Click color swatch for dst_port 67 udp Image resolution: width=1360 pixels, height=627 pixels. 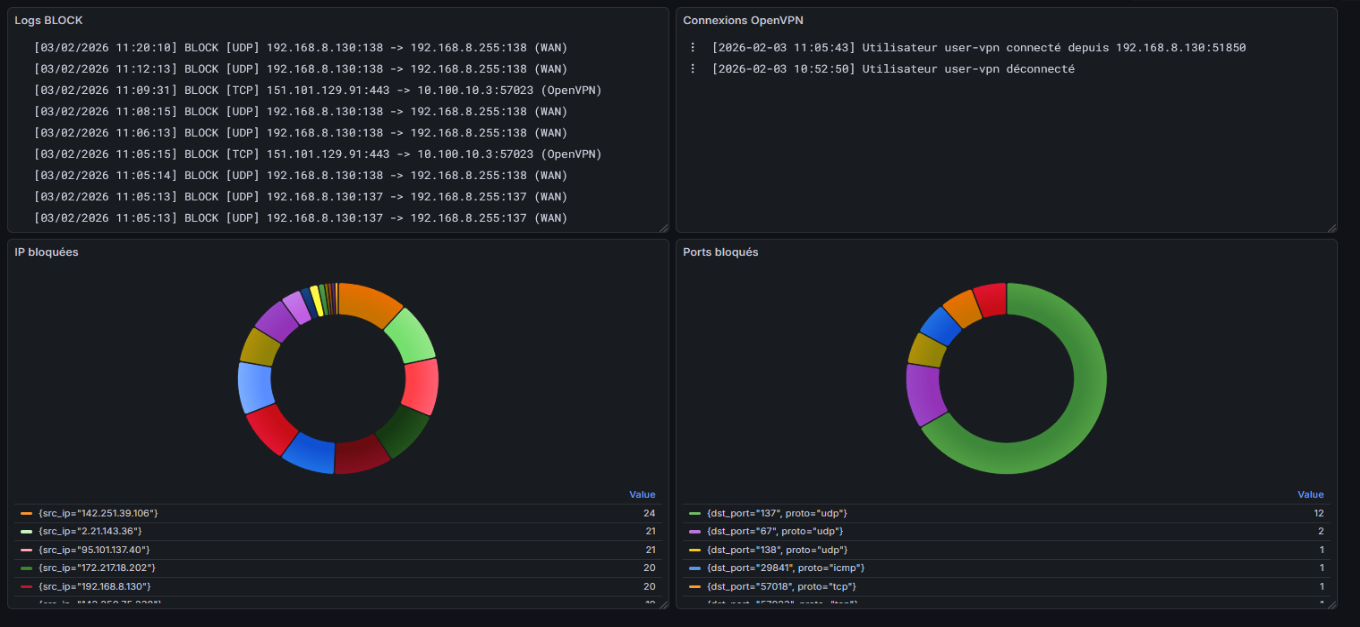click(695, 531)
